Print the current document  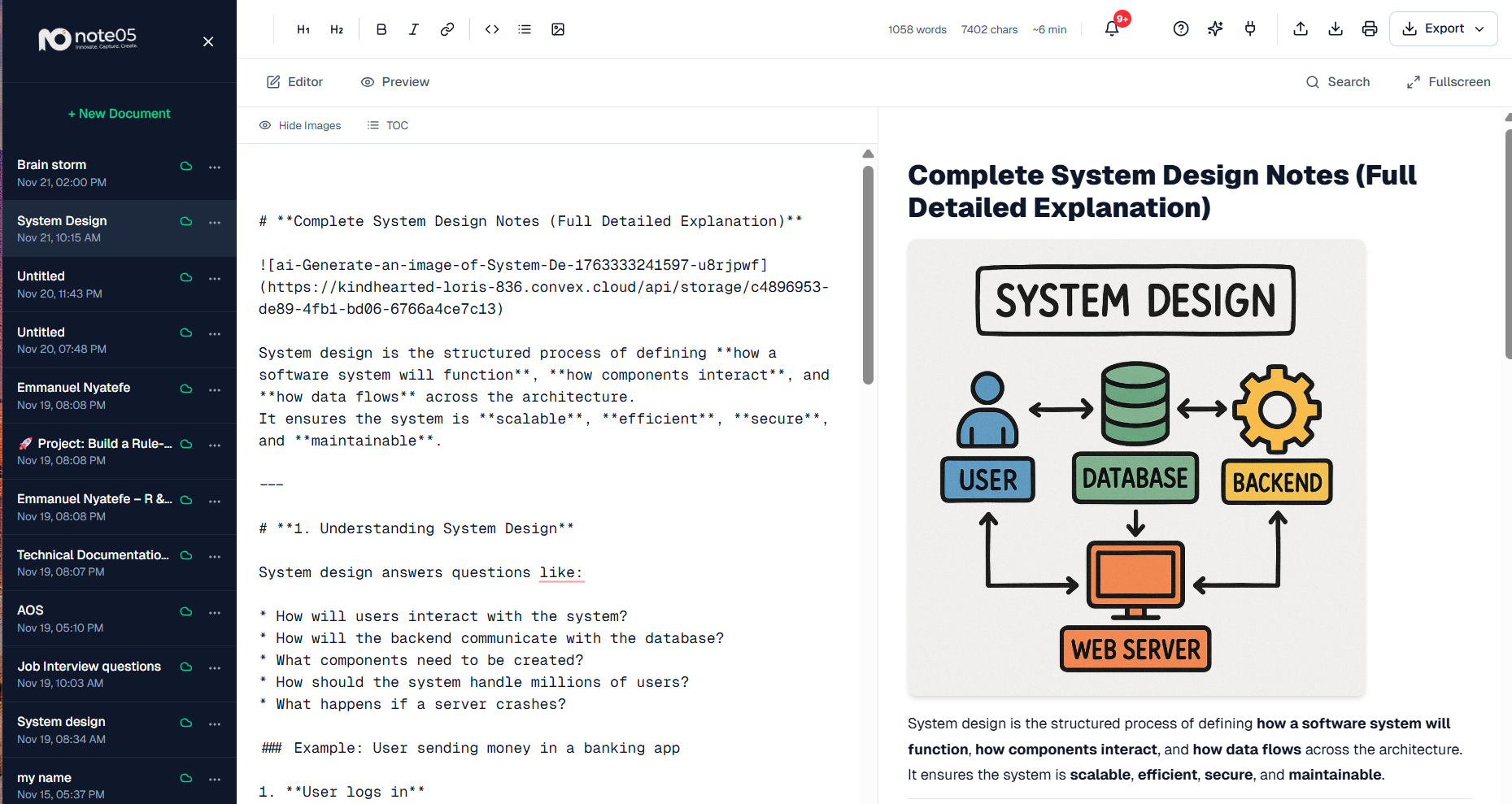coord(1370,28)
